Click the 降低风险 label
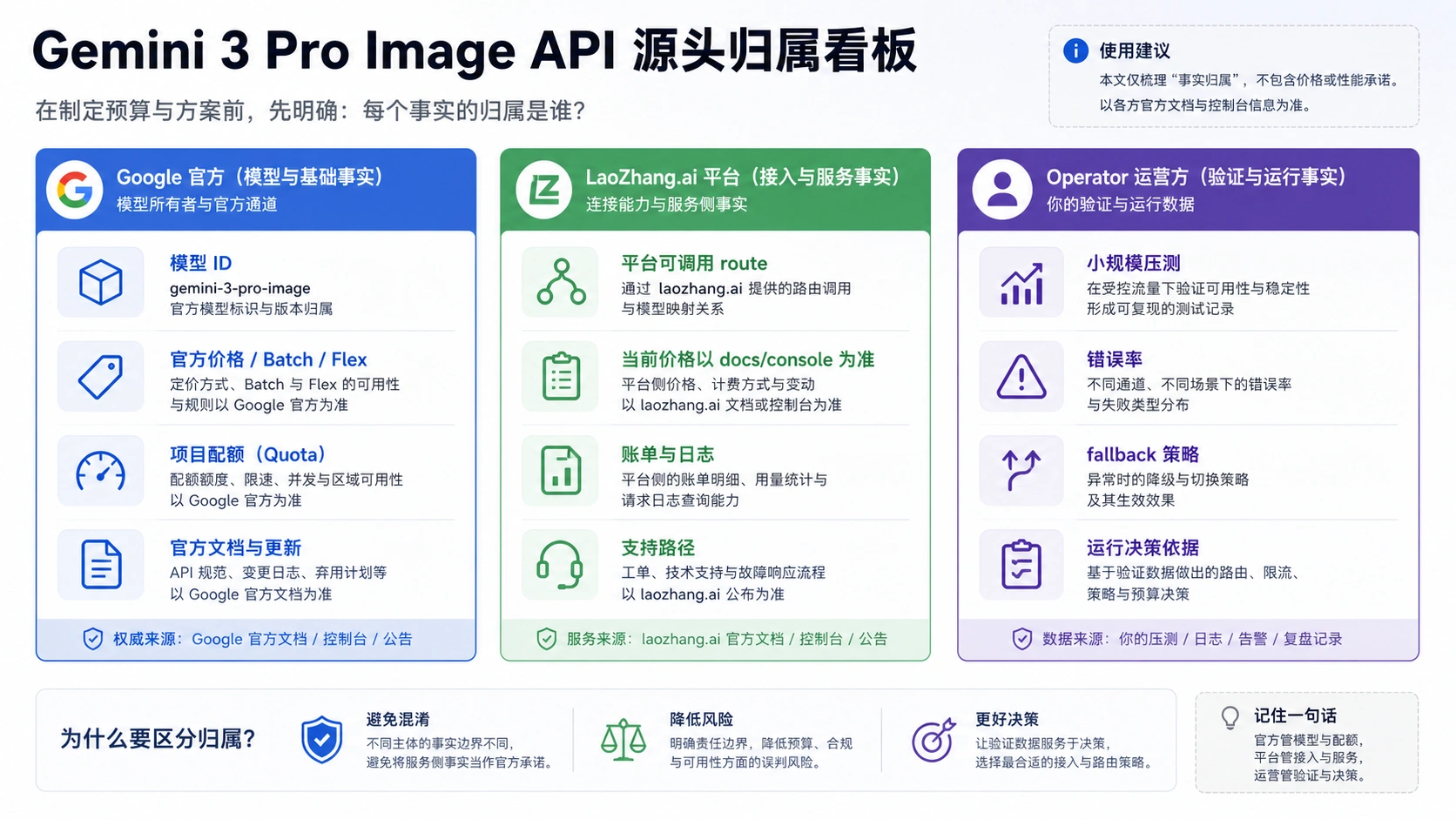The width and height of the screenshot is (1456, 819). point(701,719)
